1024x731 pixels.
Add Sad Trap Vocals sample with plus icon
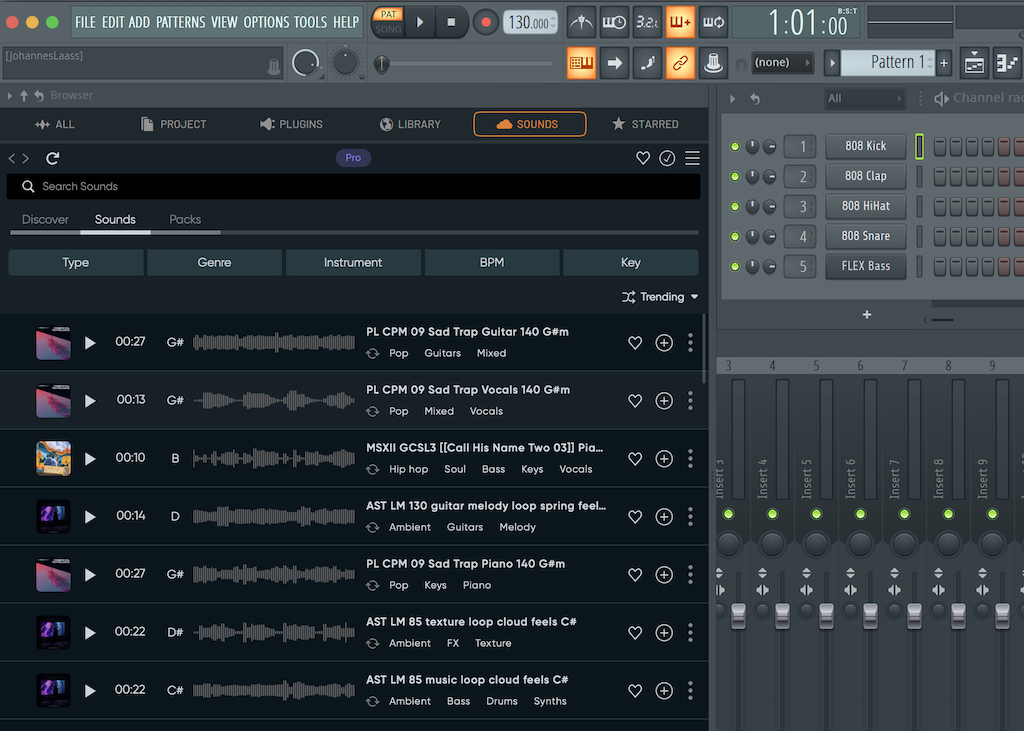(664, 401)
